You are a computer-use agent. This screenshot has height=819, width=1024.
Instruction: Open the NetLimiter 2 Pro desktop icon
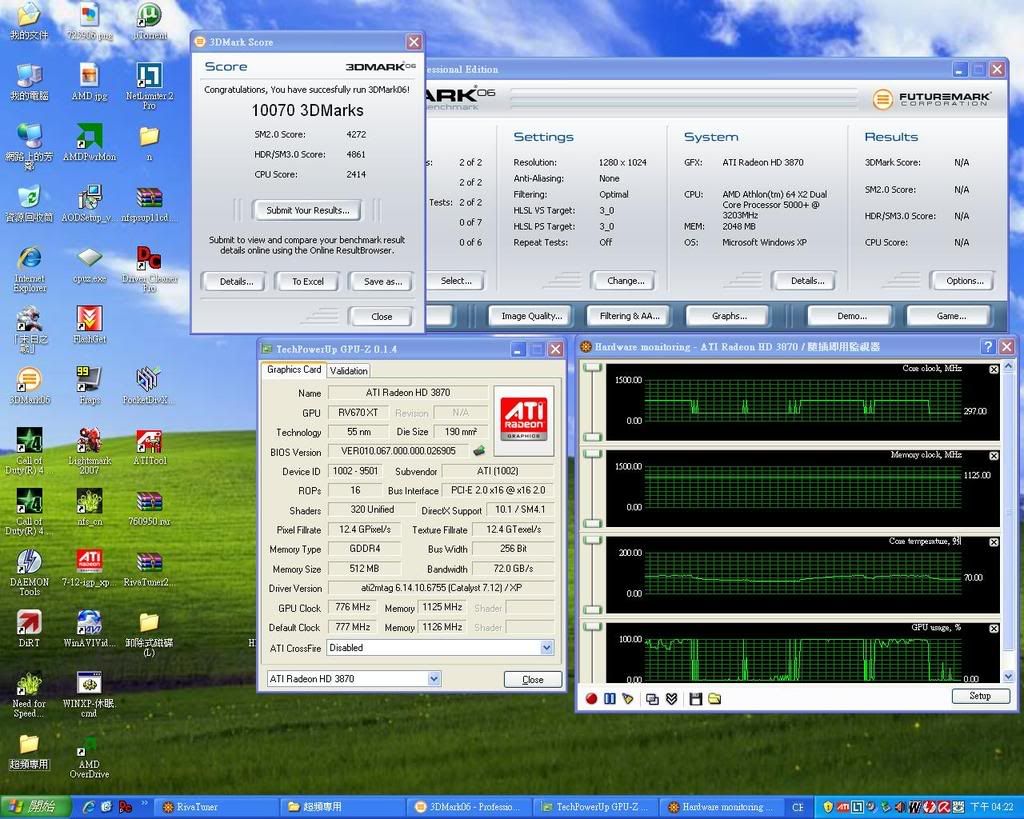coord(150,85)
